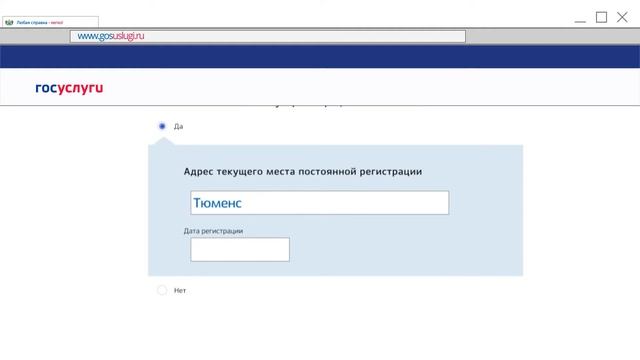The width and height of the screenshot is (640, 360).
Task: Close the browser window
Action: 622,17
